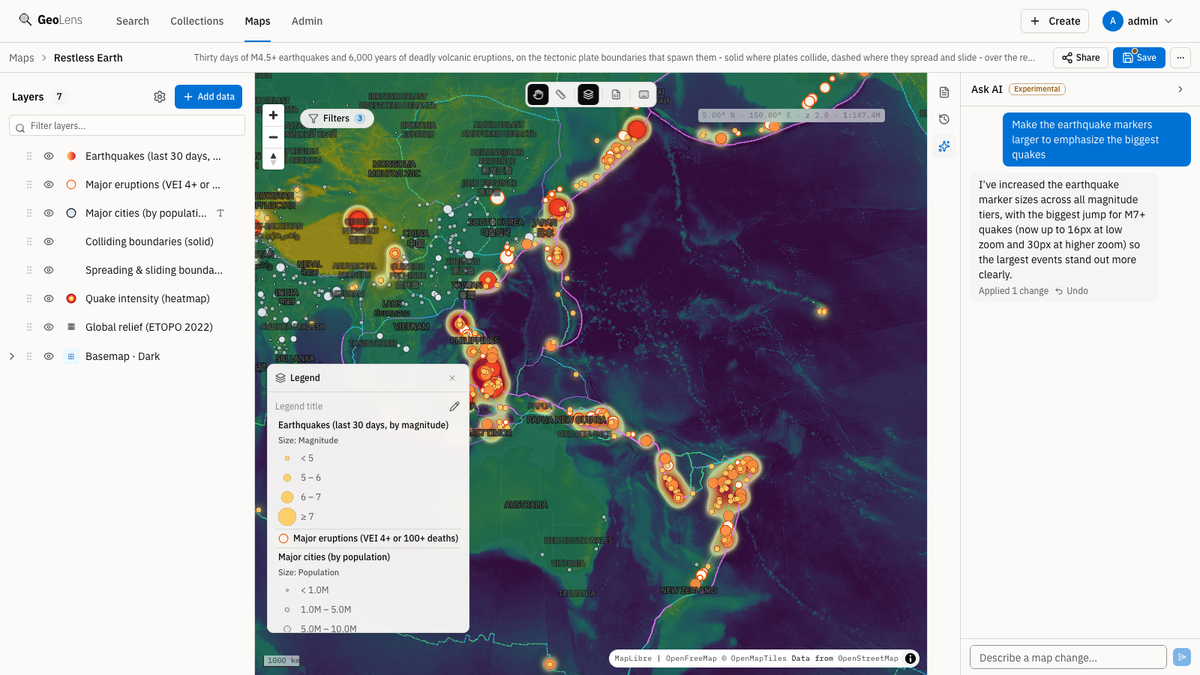Screen dimensions: 1200x675
Task: Hide the Spreading & sliding boundaries layer
Action: click(48, 270)
